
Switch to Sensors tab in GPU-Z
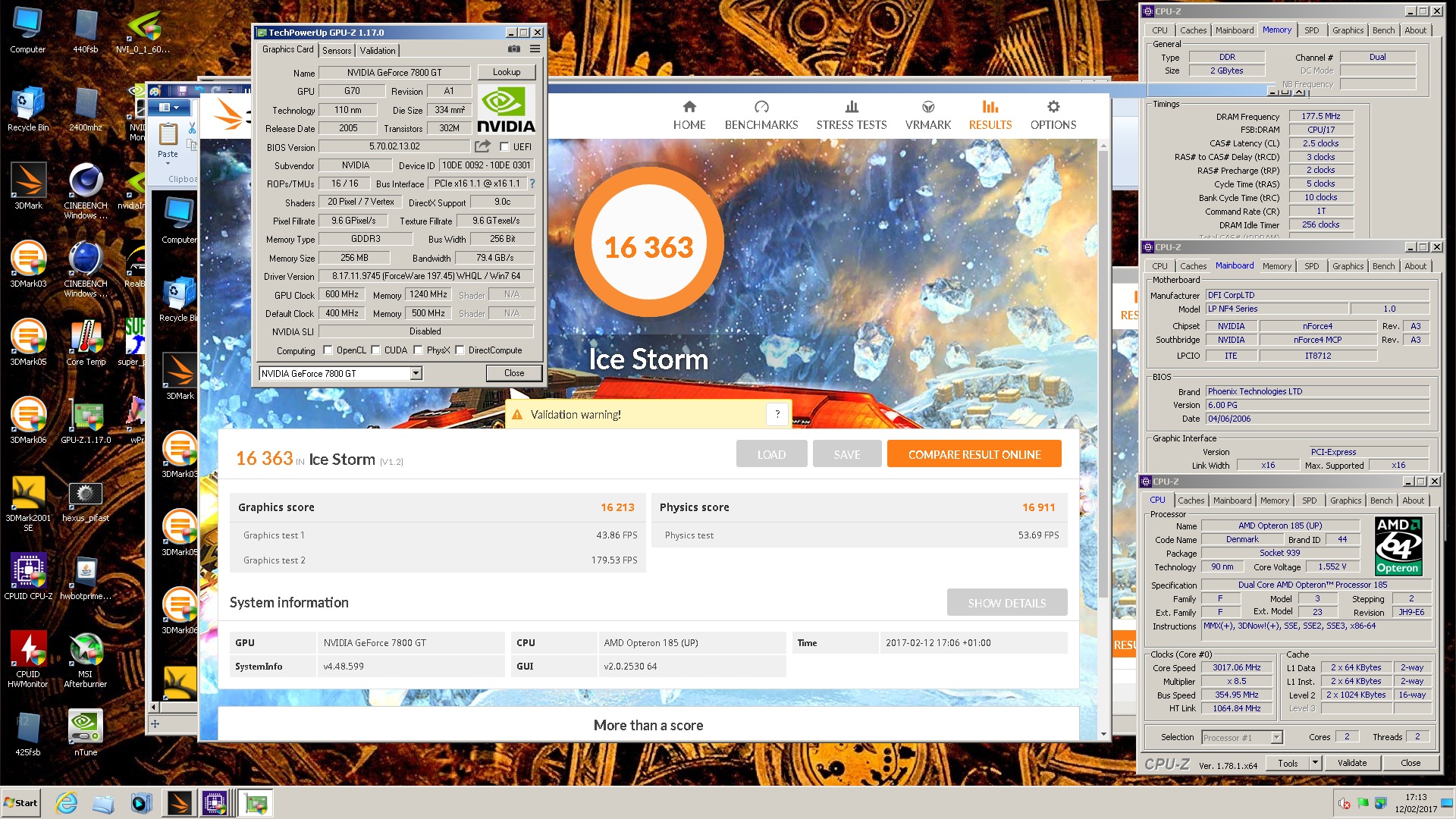(337, 50)
